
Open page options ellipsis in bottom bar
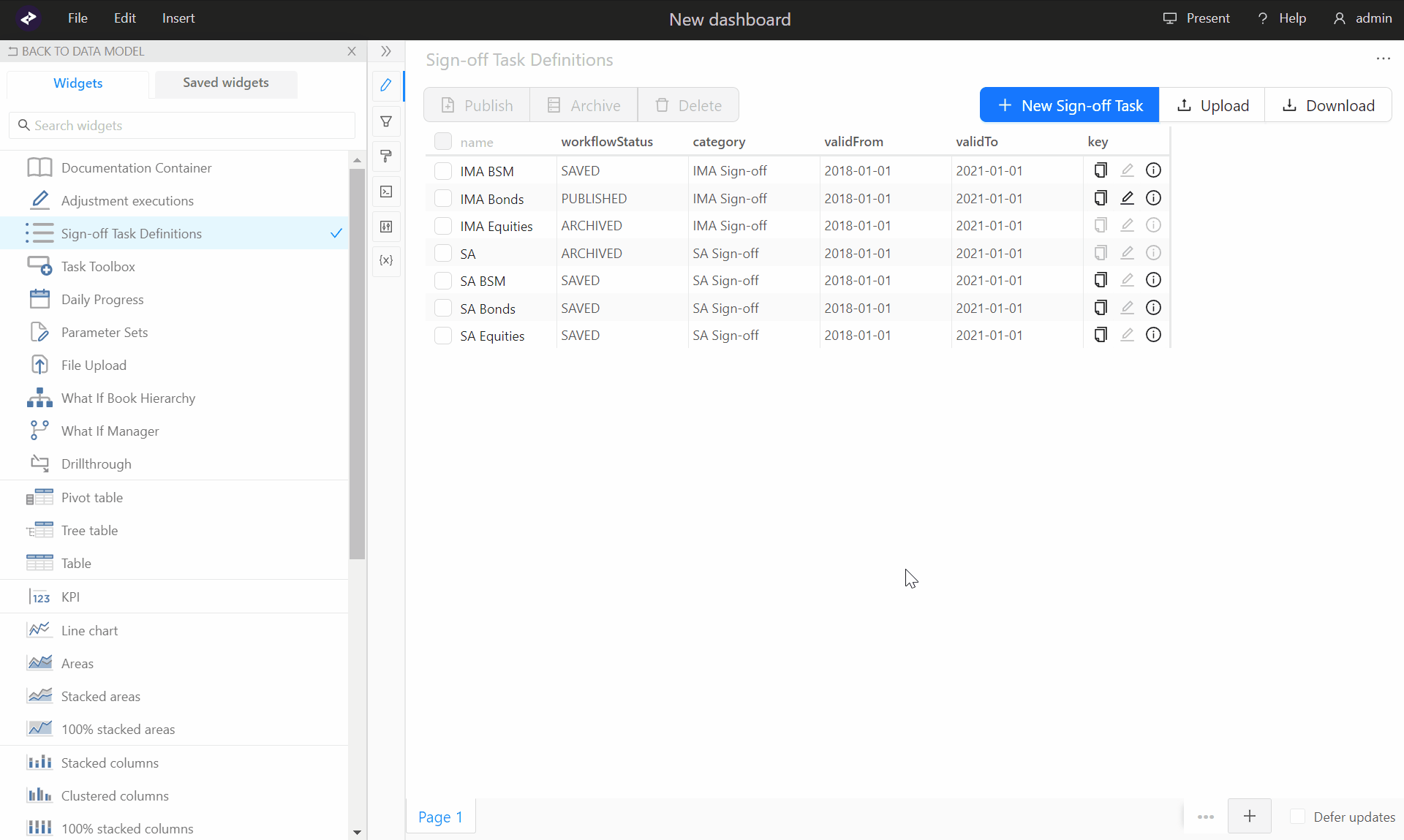1206,817
